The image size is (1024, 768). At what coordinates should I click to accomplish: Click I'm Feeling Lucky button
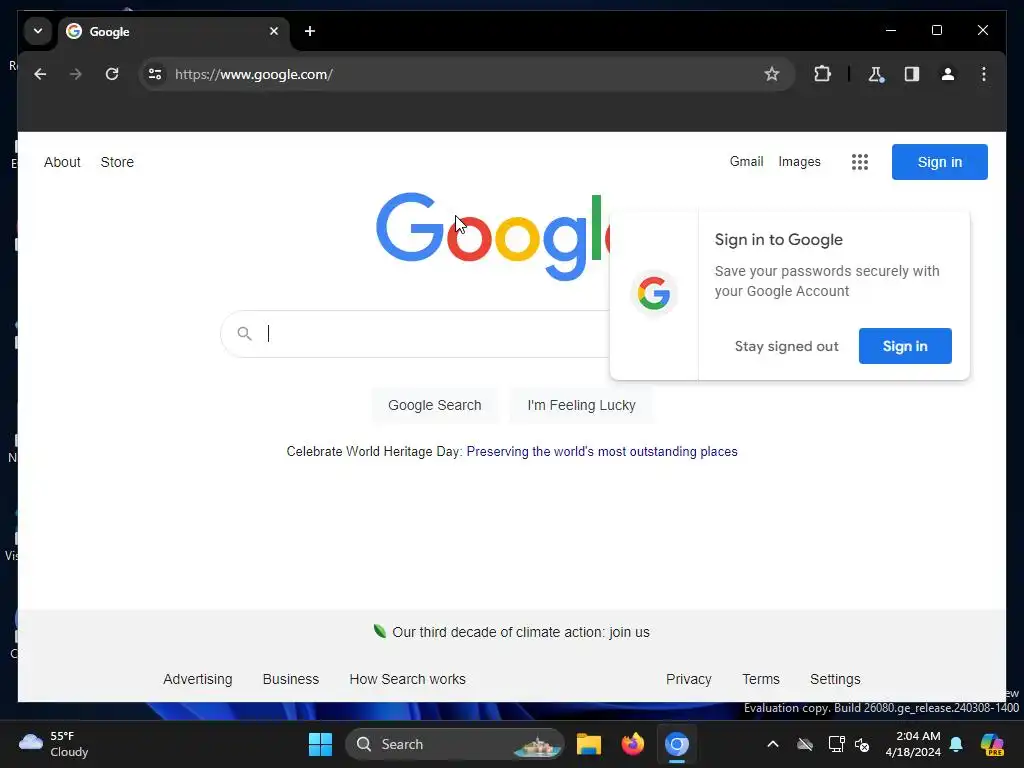point(581,405)
